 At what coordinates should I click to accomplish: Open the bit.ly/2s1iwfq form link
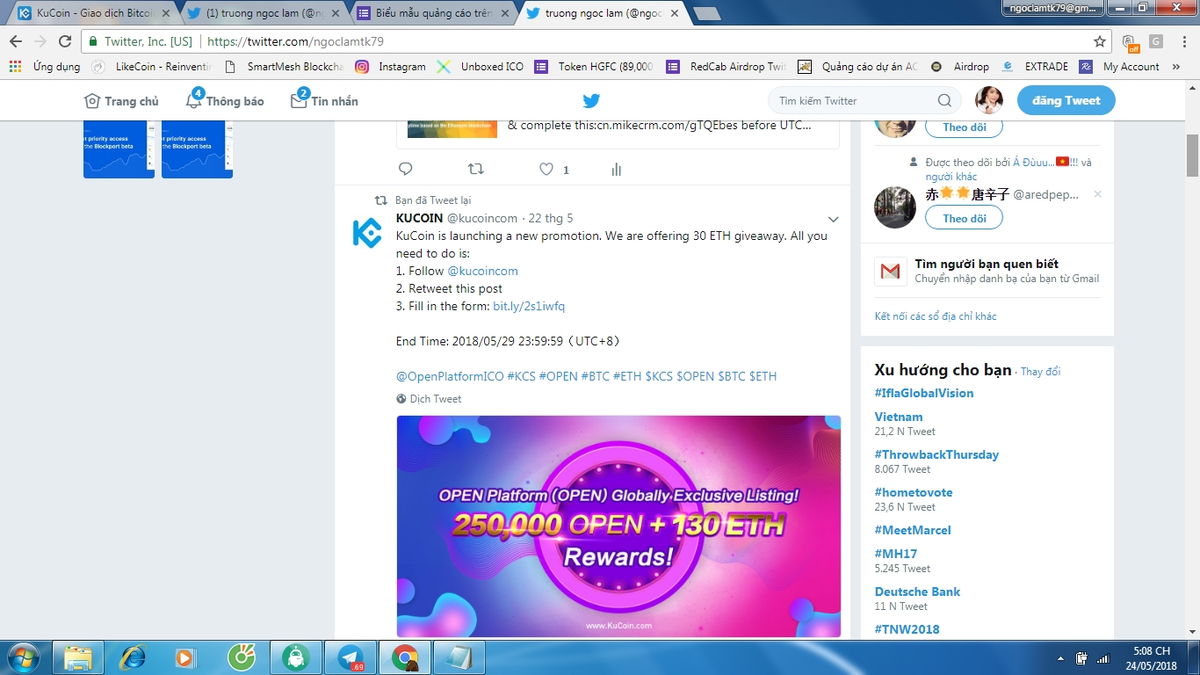pyautogui.click(x=529, y=306)
